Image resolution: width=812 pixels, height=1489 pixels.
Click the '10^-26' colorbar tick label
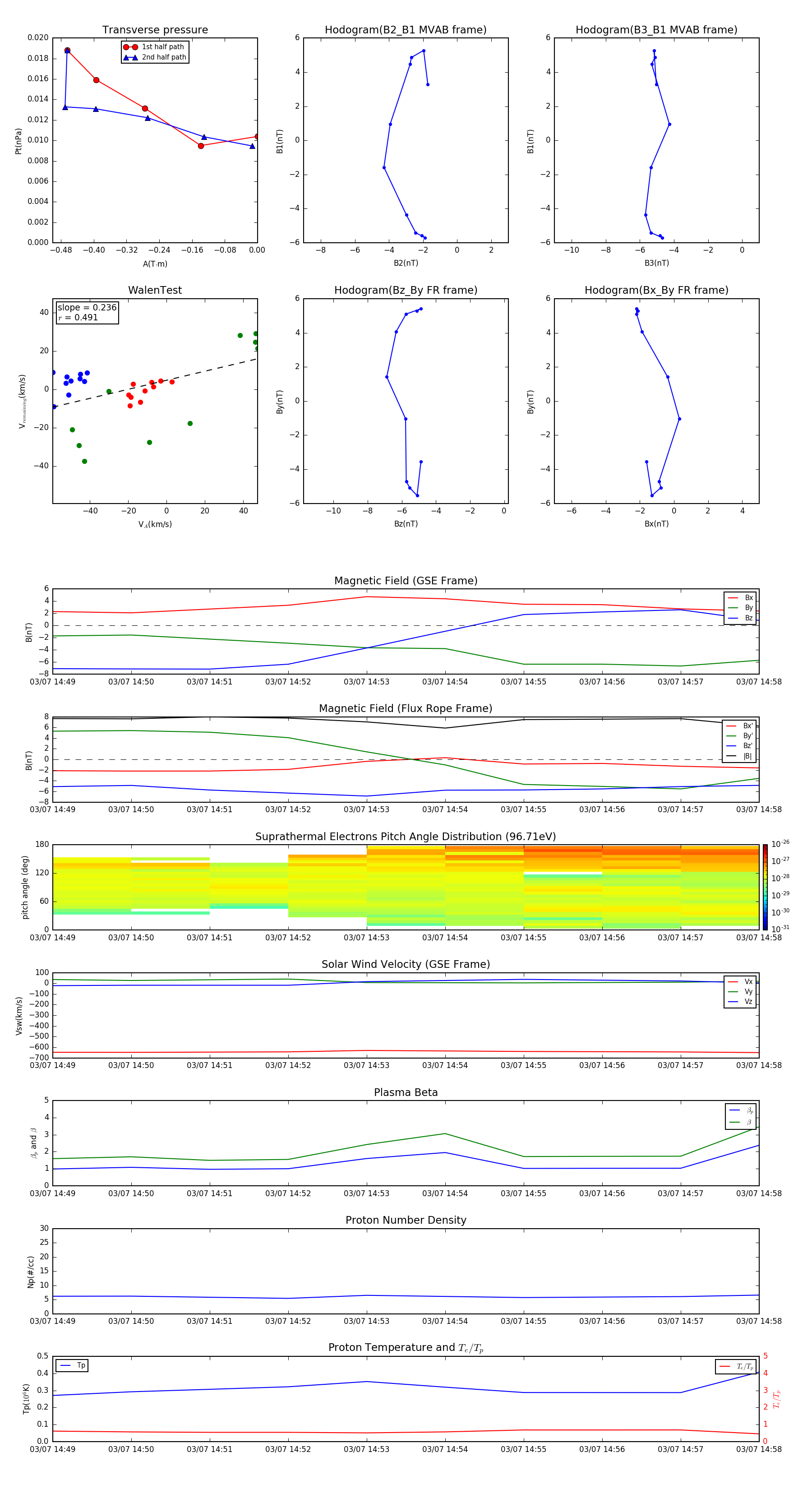pos(780,844)
